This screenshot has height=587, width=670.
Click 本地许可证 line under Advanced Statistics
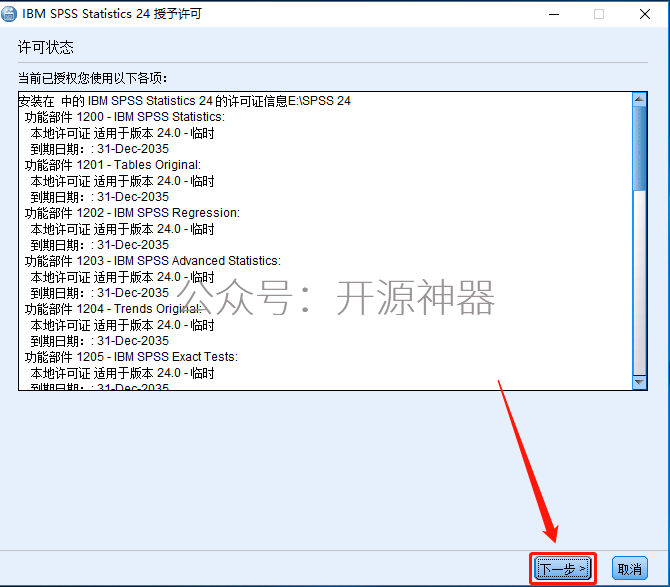click(x=122, y=277)
